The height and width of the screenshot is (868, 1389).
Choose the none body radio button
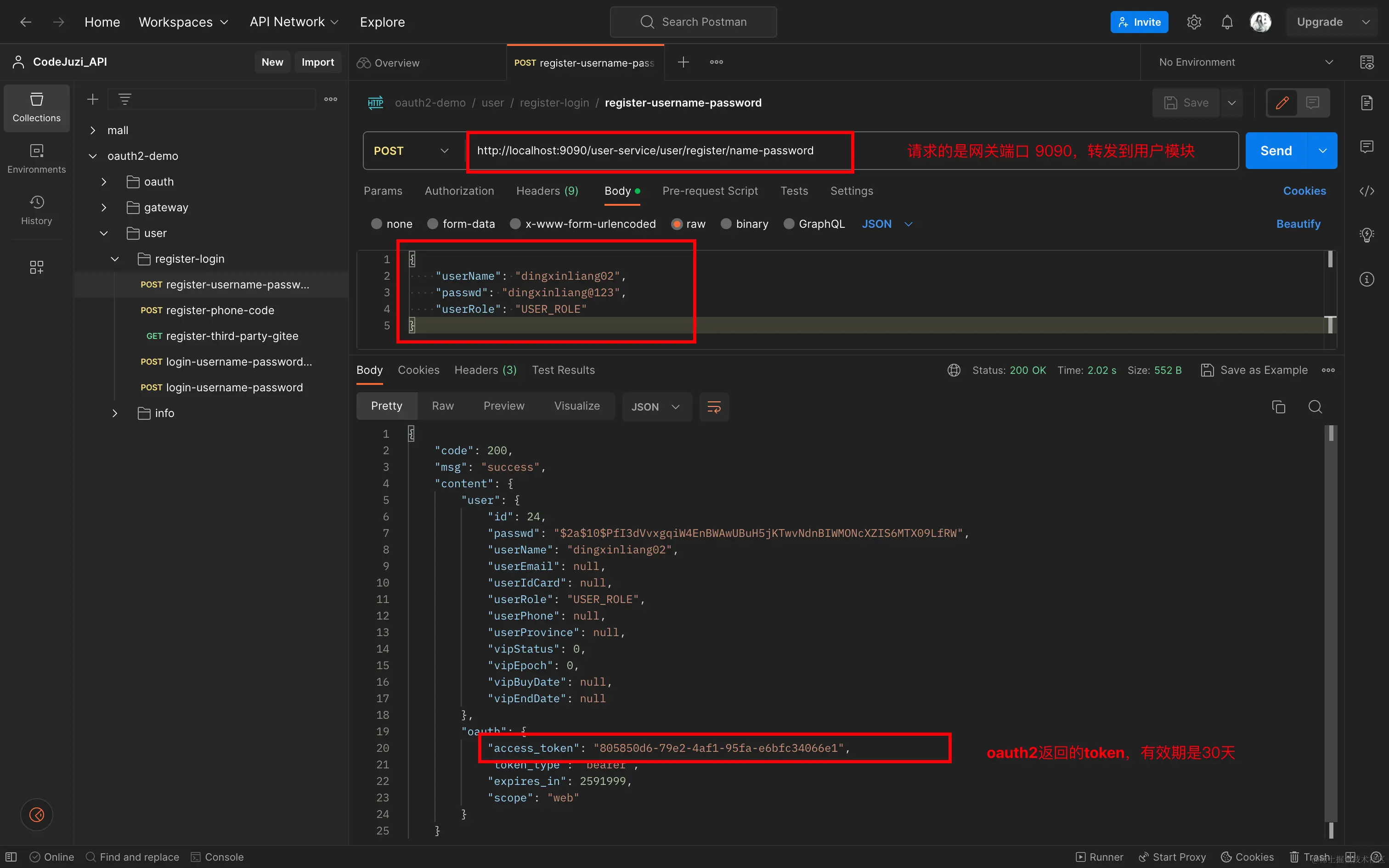[x=377, y=224]
